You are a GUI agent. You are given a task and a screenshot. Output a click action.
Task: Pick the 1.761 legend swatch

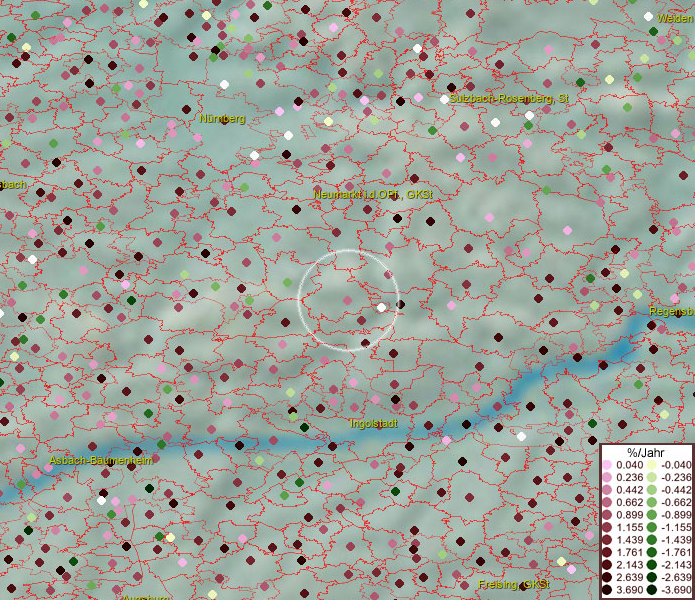tap(607, 553)
